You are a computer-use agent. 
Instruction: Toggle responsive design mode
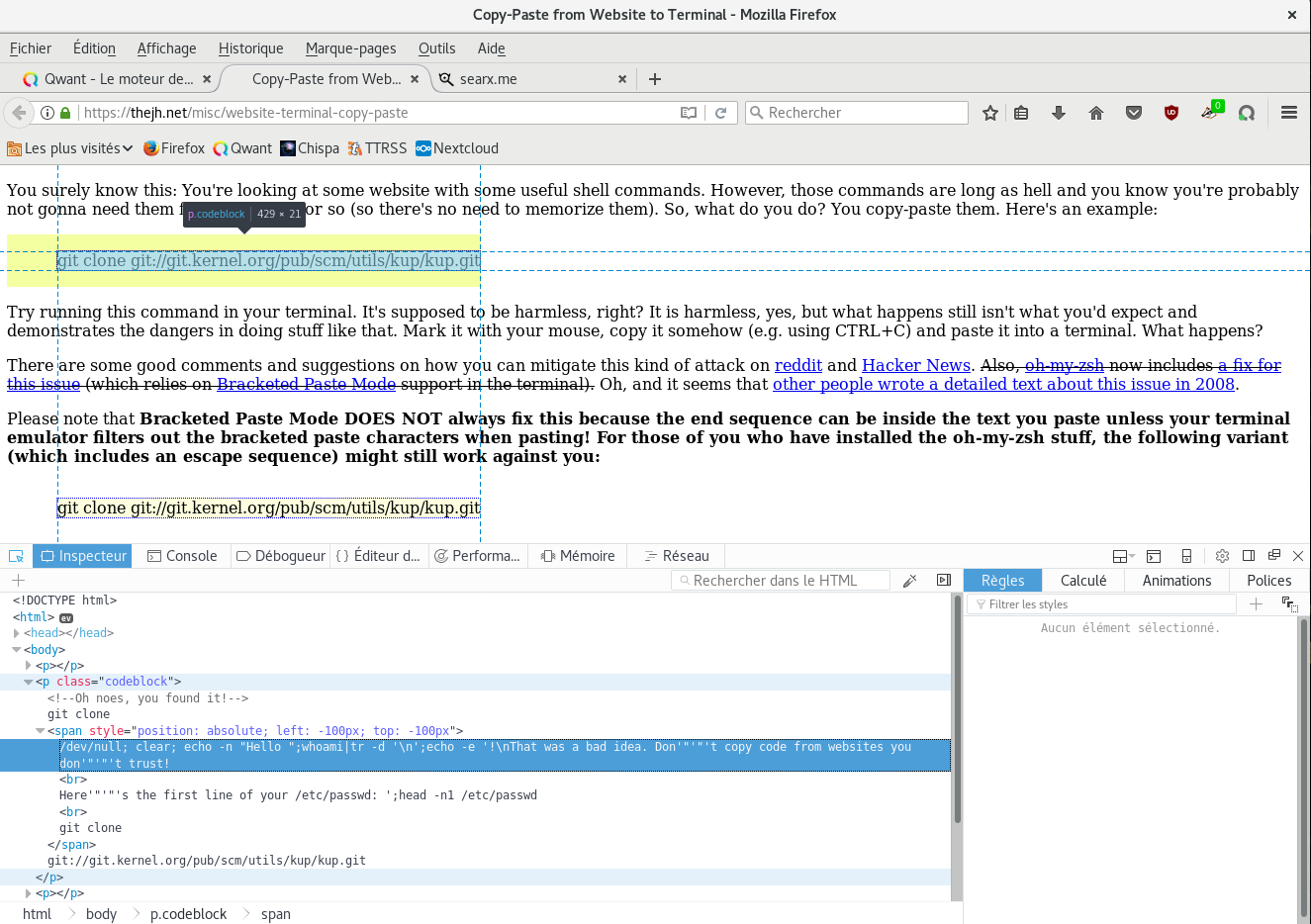(x=1186, y=556)
